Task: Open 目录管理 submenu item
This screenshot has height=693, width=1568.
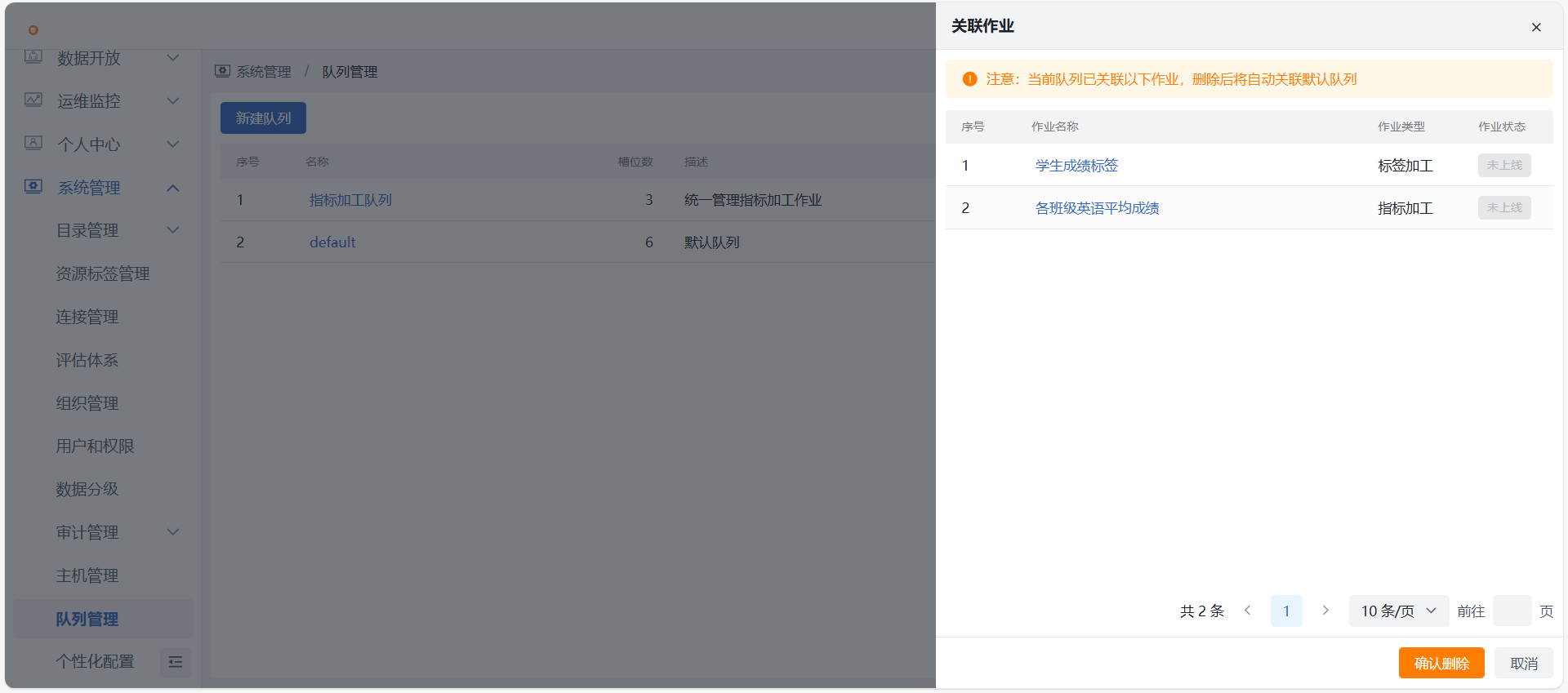Action: pos(87,230)
